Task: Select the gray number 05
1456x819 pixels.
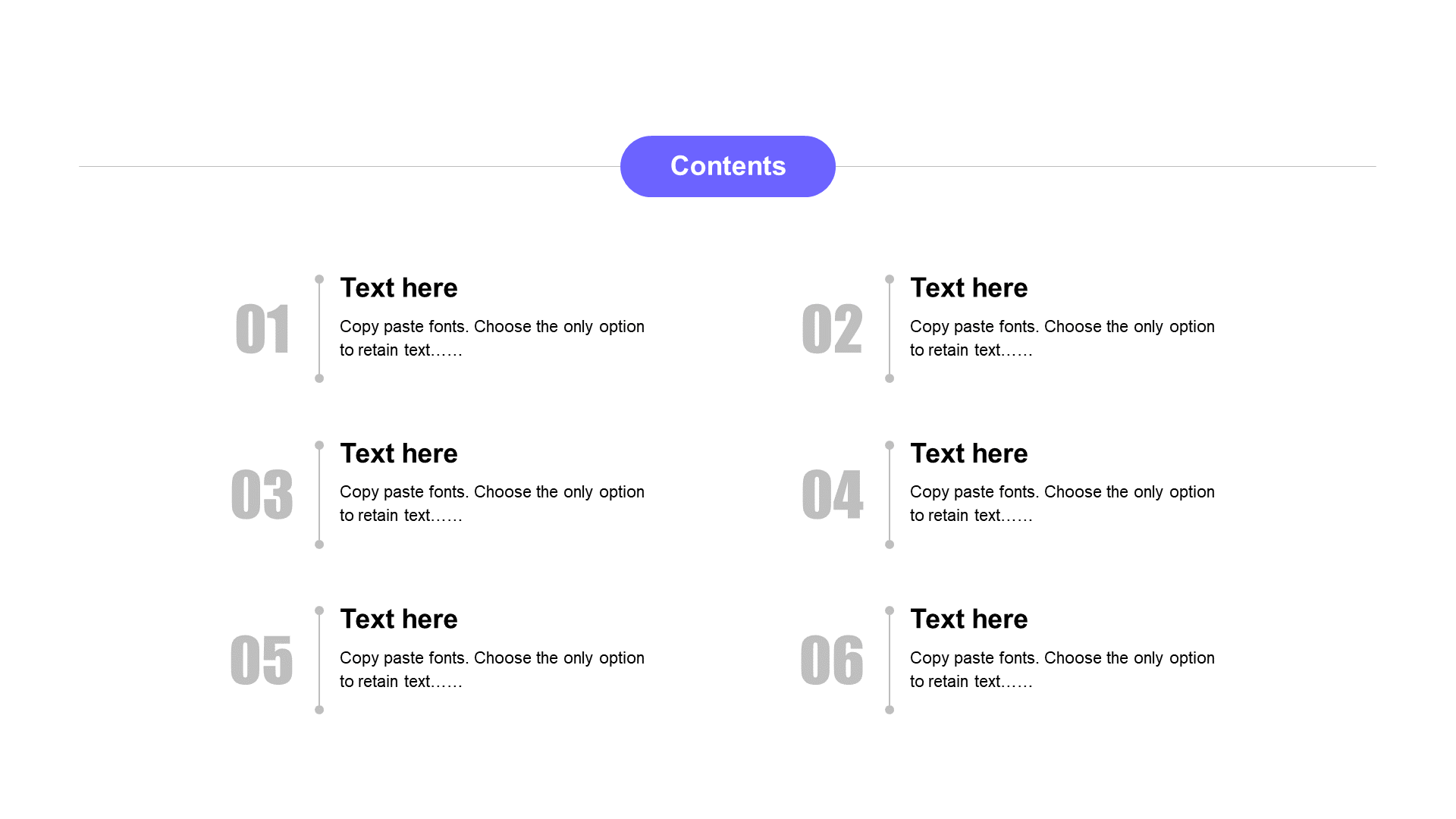Action: tap(262, 660)
